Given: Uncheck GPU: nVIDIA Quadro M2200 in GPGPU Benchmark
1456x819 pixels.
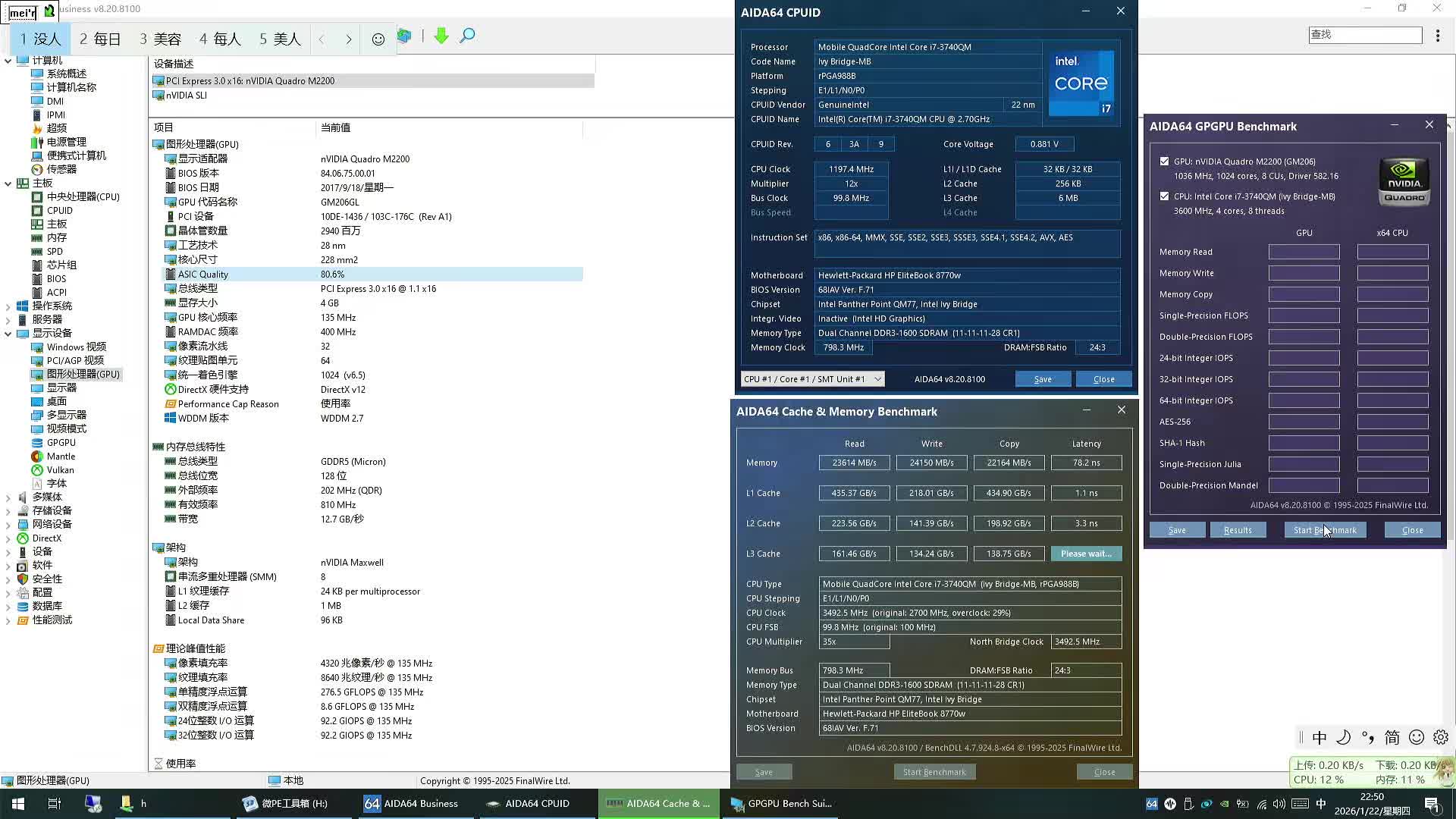Looking at the screenshot, I should 1164,161.
